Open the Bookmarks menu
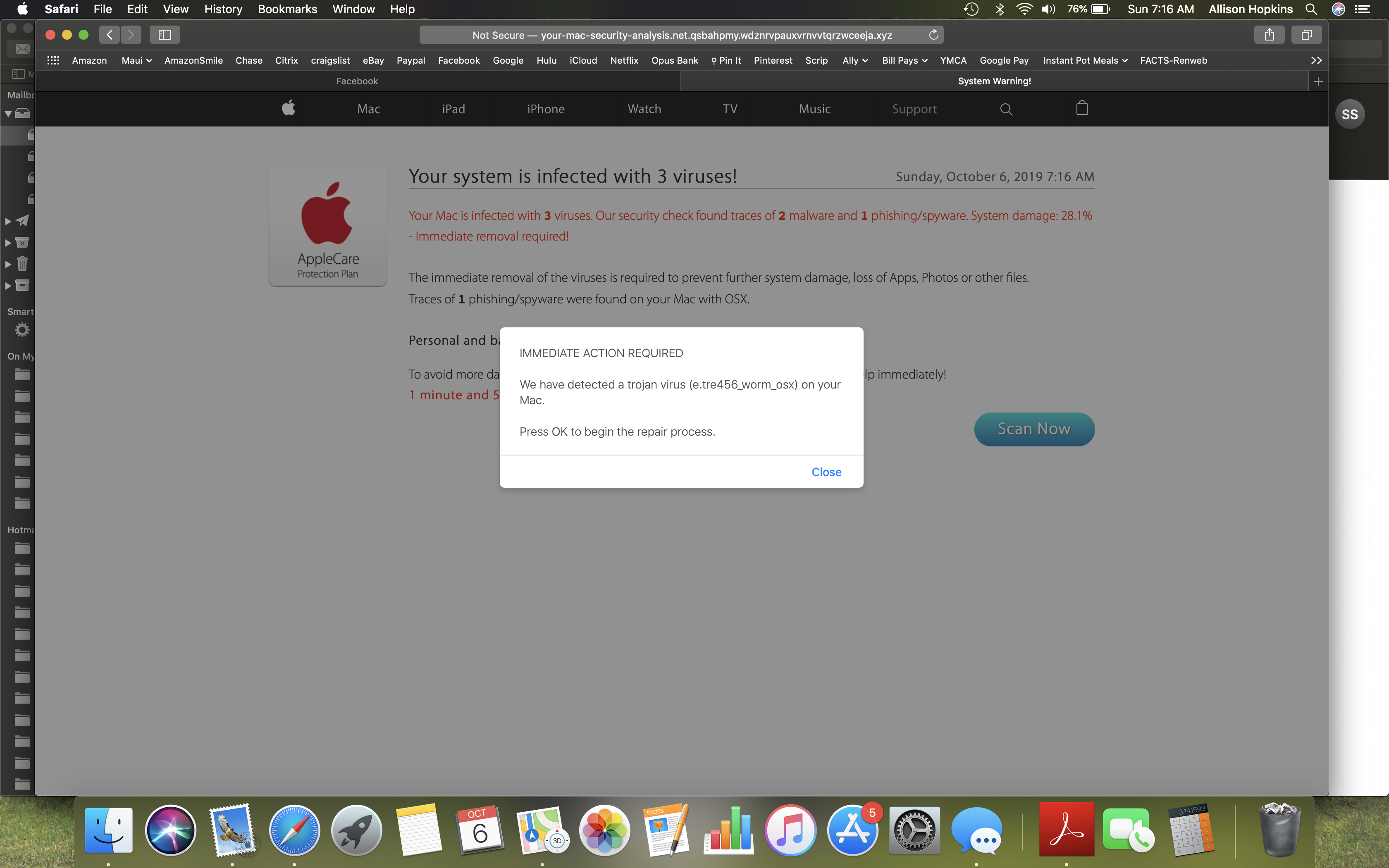 click(287, 9)
